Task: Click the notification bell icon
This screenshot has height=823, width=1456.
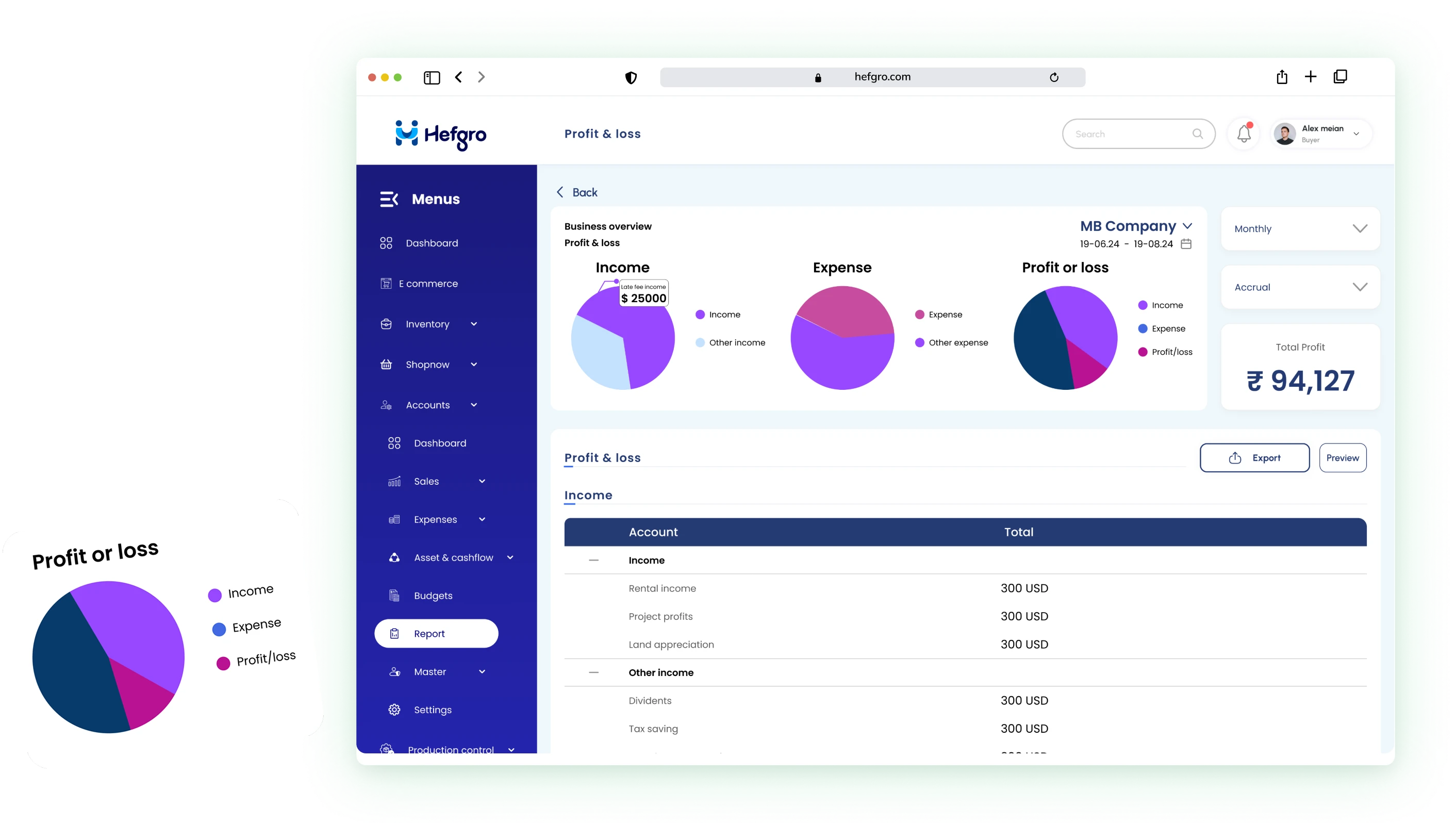Action: point(1244,134)
